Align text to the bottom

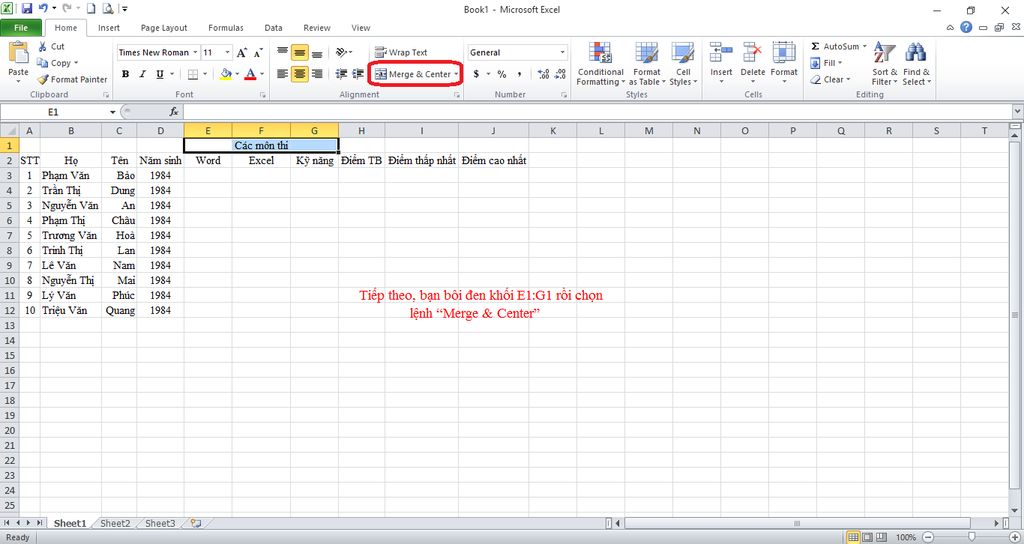(317, 52)
